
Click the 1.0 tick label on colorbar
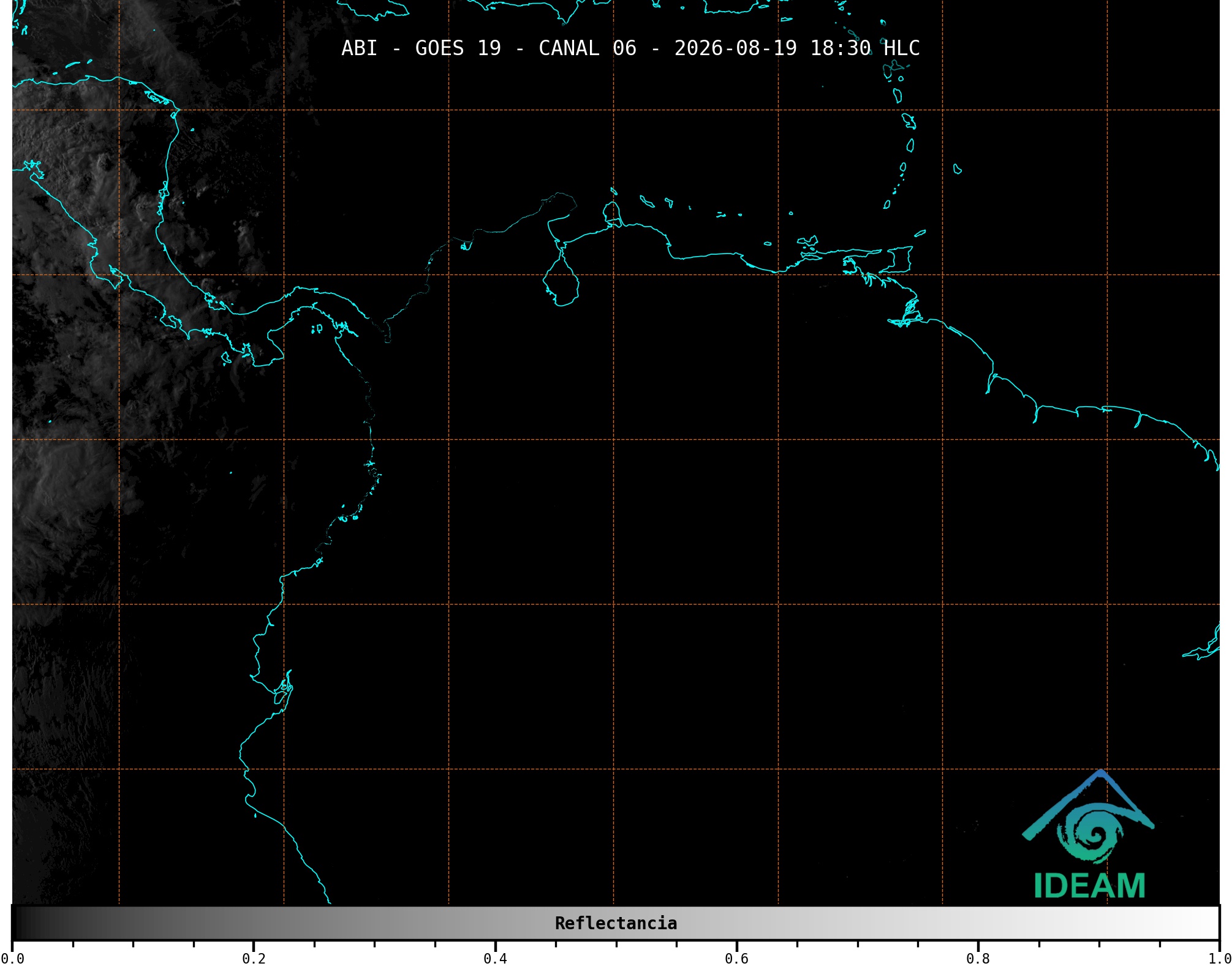coord(1219,959)
